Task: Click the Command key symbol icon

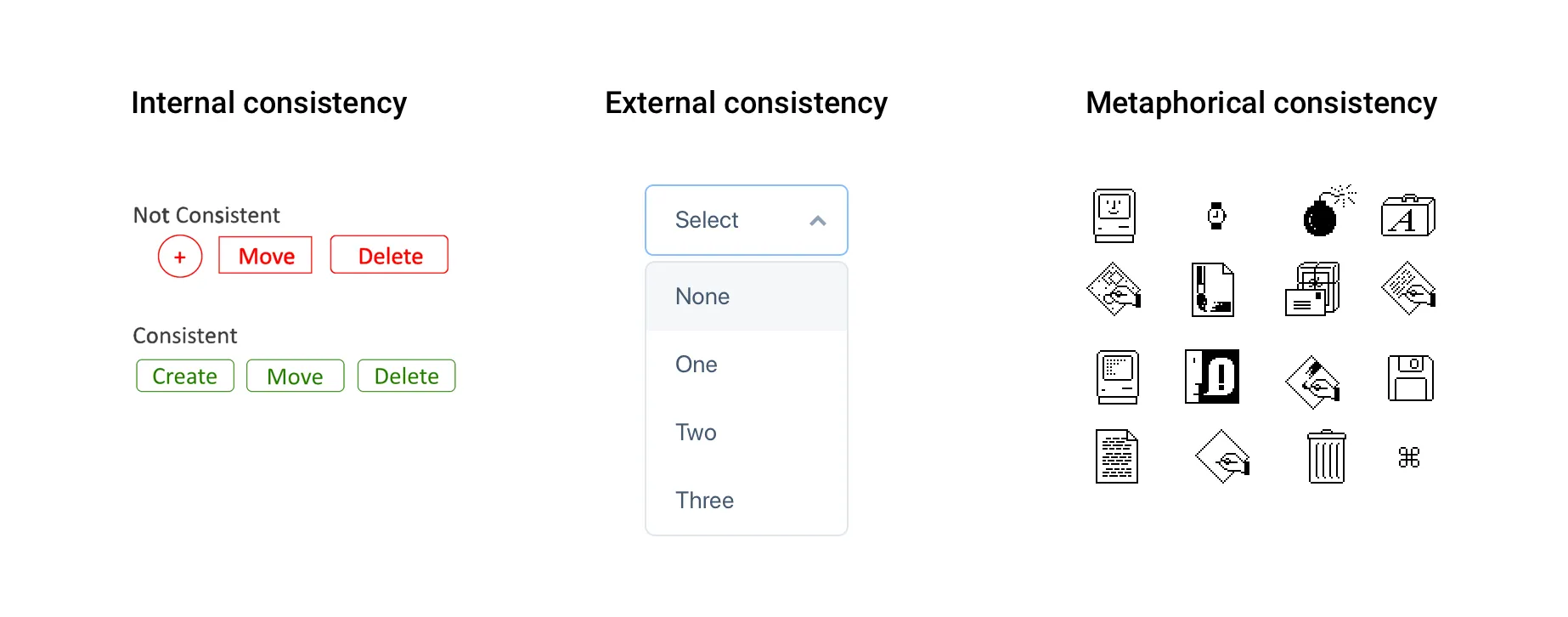Action: [x=1408, y=457]
